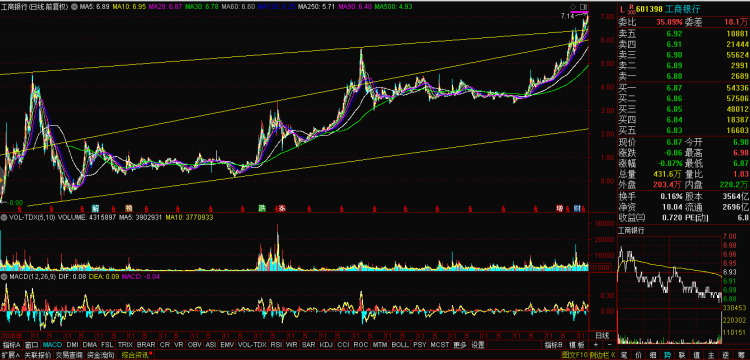Click the R 300 margin icon

point(631,9)
